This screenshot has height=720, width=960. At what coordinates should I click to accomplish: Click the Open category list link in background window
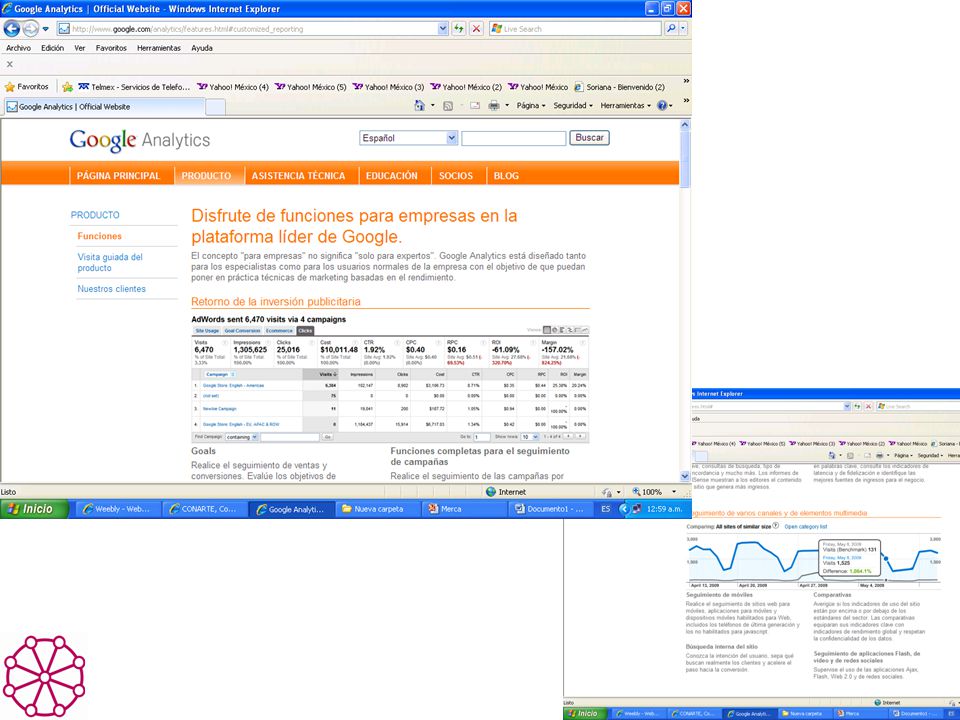806,527
